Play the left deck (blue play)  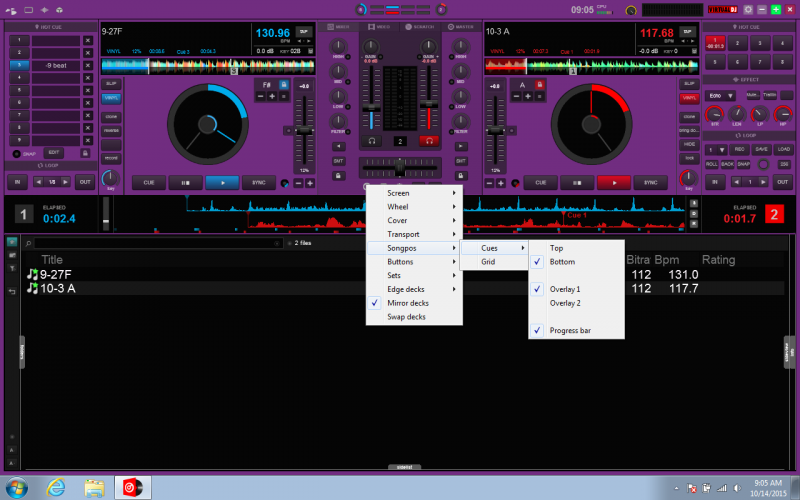(222, 182)
